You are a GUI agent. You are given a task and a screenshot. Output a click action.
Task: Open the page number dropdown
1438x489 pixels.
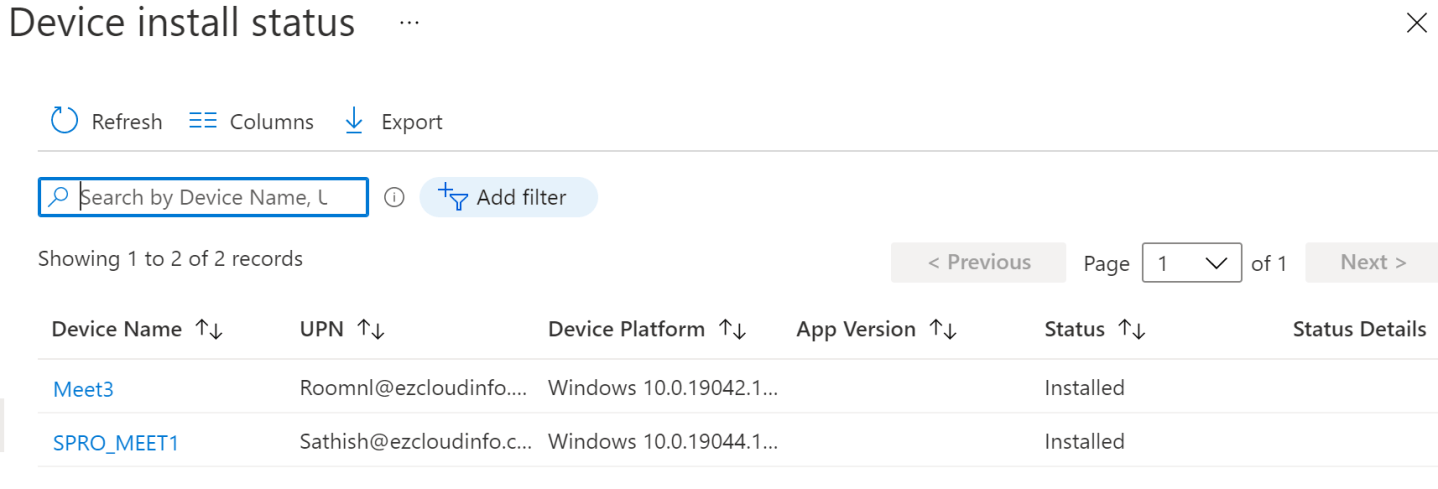coord(1192,263)
